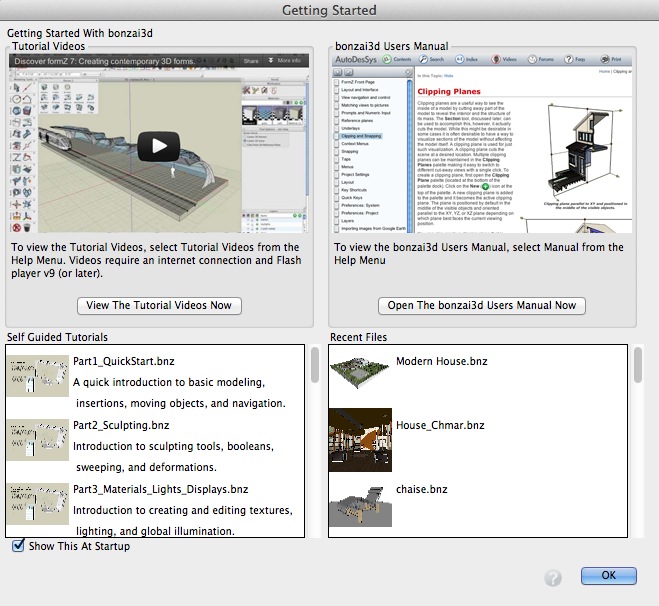
Task: Open More info on the video preview
Action: pos(285,61)
